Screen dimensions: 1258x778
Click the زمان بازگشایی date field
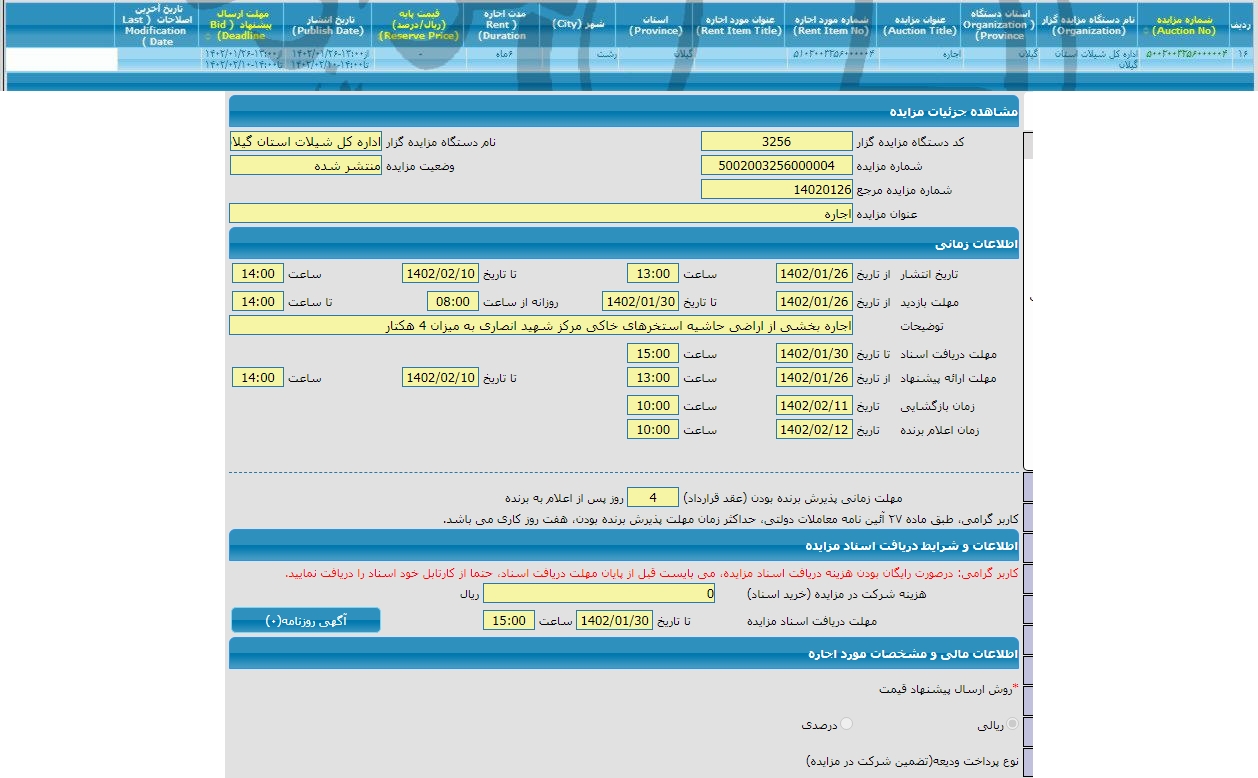(814, 406)
